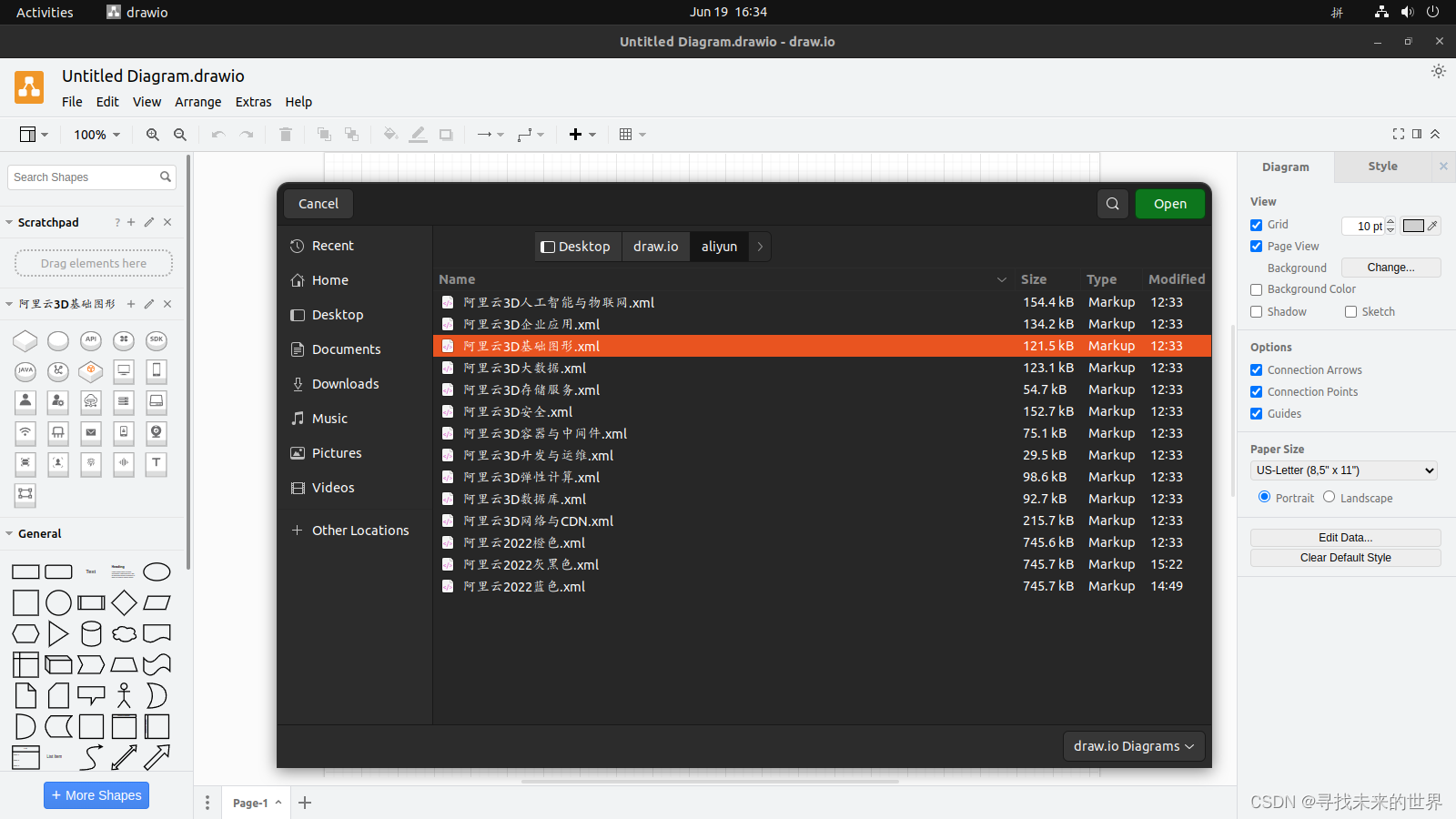
Task: Toggle the Connection Arrows checkbox
Action: pos(1256,370)
